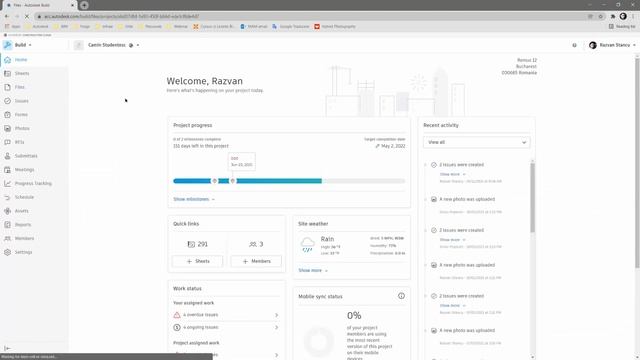Click the browser reload/stop icon
The image size is (640, 360).
(x=27, y=16)
